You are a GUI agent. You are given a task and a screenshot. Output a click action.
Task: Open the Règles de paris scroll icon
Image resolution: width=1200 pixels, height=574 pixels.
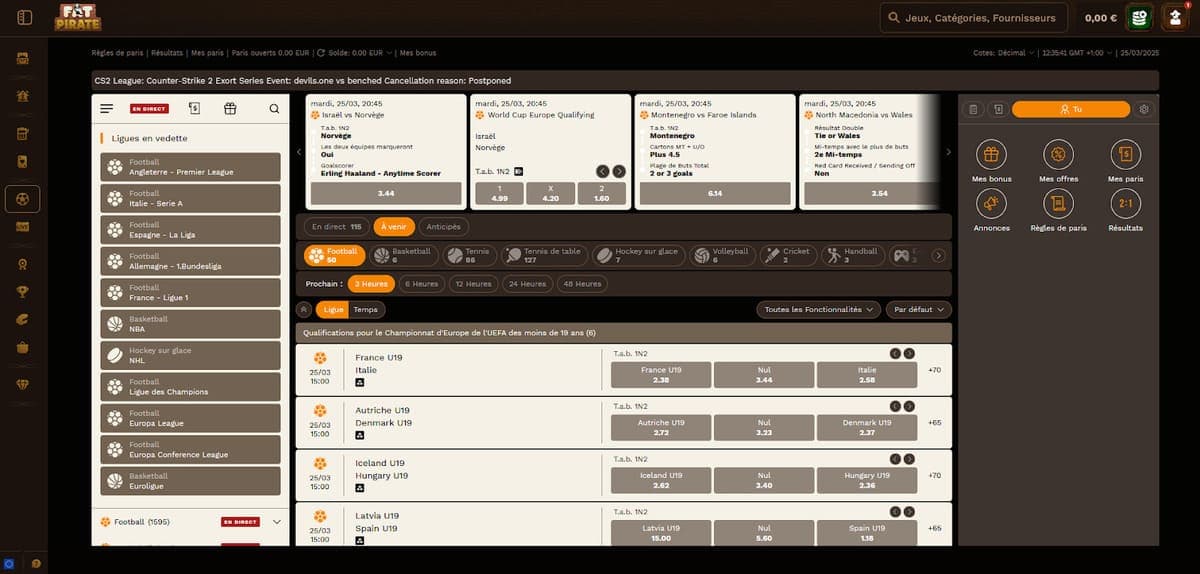coord(1058,203)
